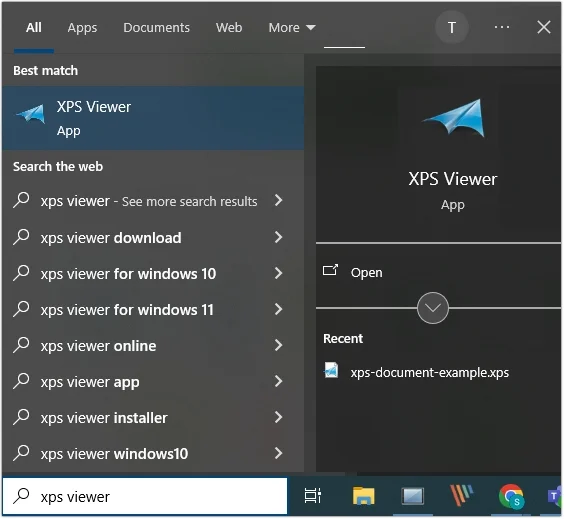The image size is (564, 519).
Task: Open the More dropdown filter
Action: tap(292, 28)
